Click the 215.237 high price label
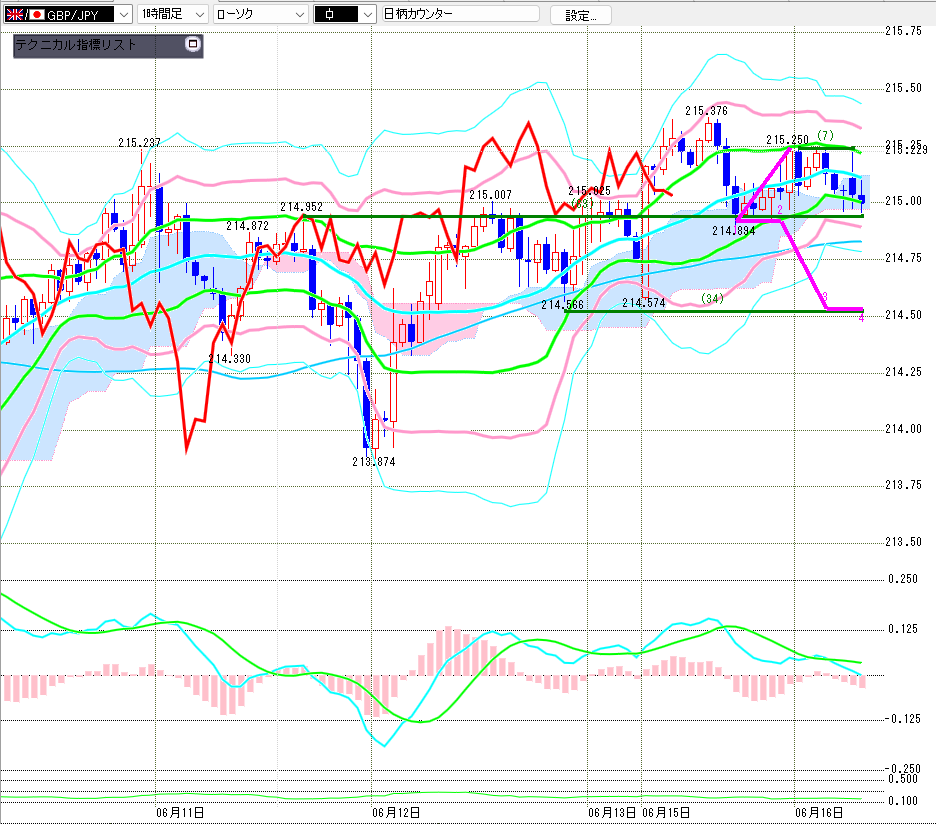936x824 pixels. (x=139, y=143)
